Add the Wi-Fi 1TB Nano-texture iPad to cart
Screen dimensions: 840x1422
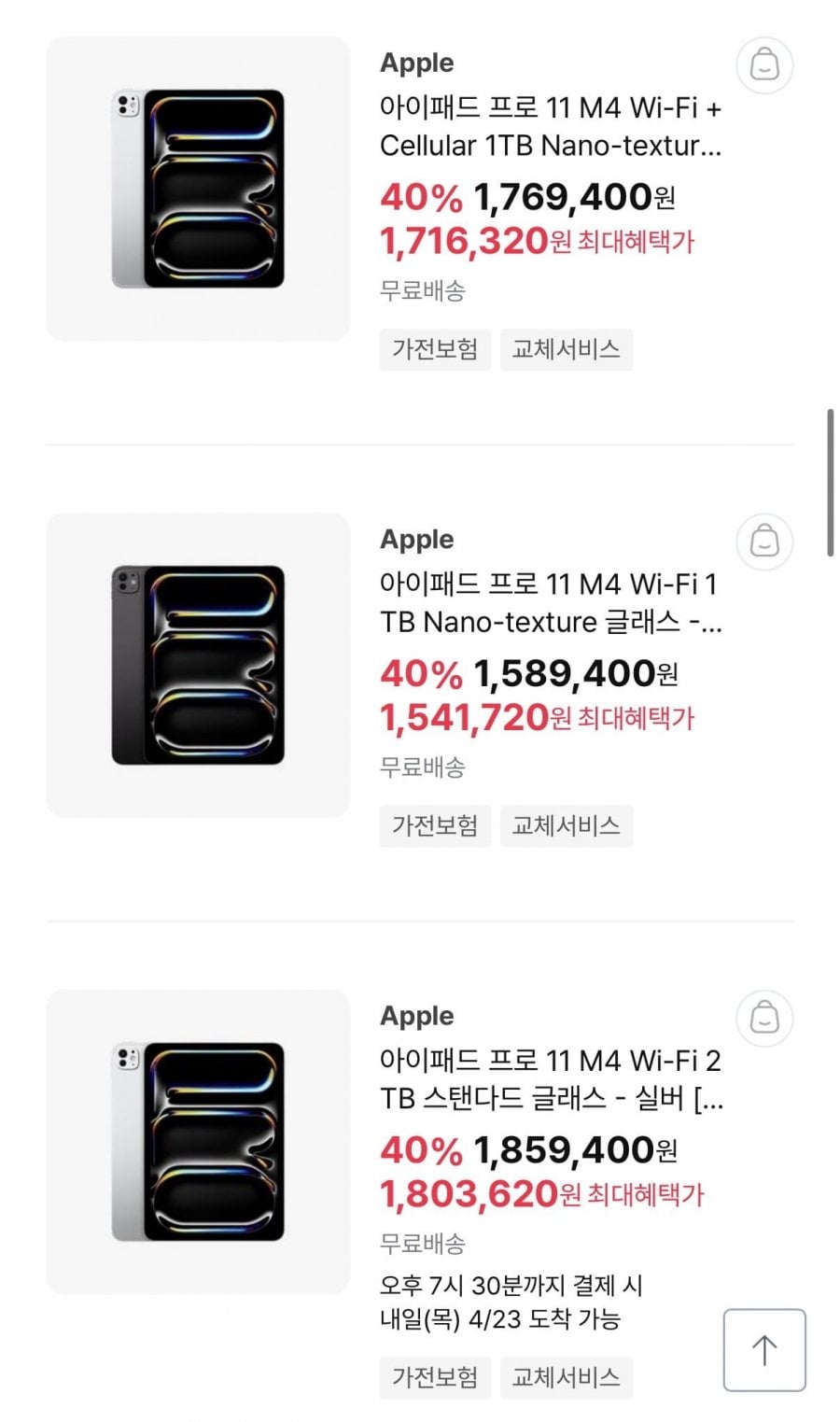point(764,542)
